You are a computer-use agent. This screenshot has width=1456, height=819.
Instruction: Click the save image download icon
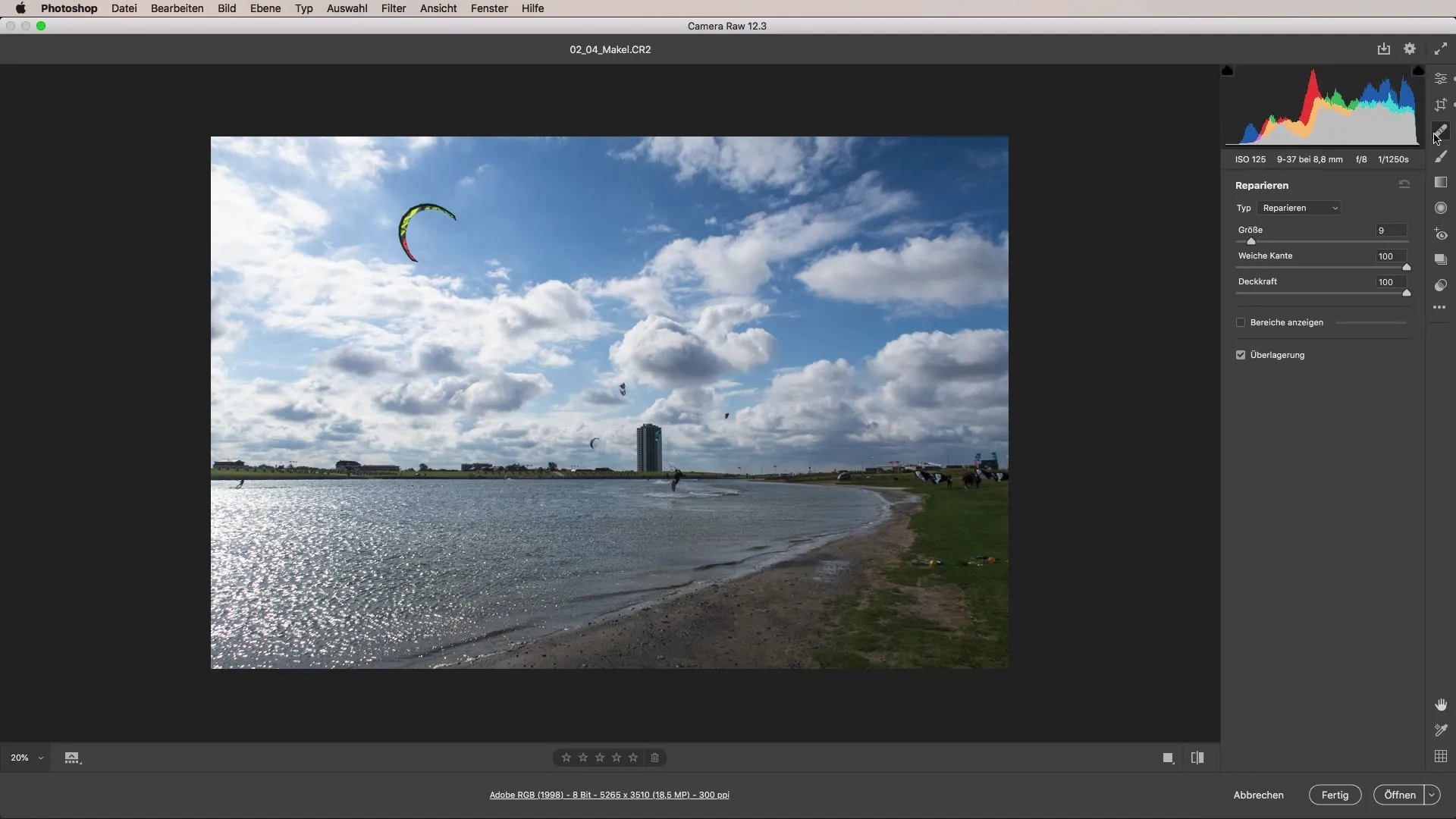(x=1384, y=49)
